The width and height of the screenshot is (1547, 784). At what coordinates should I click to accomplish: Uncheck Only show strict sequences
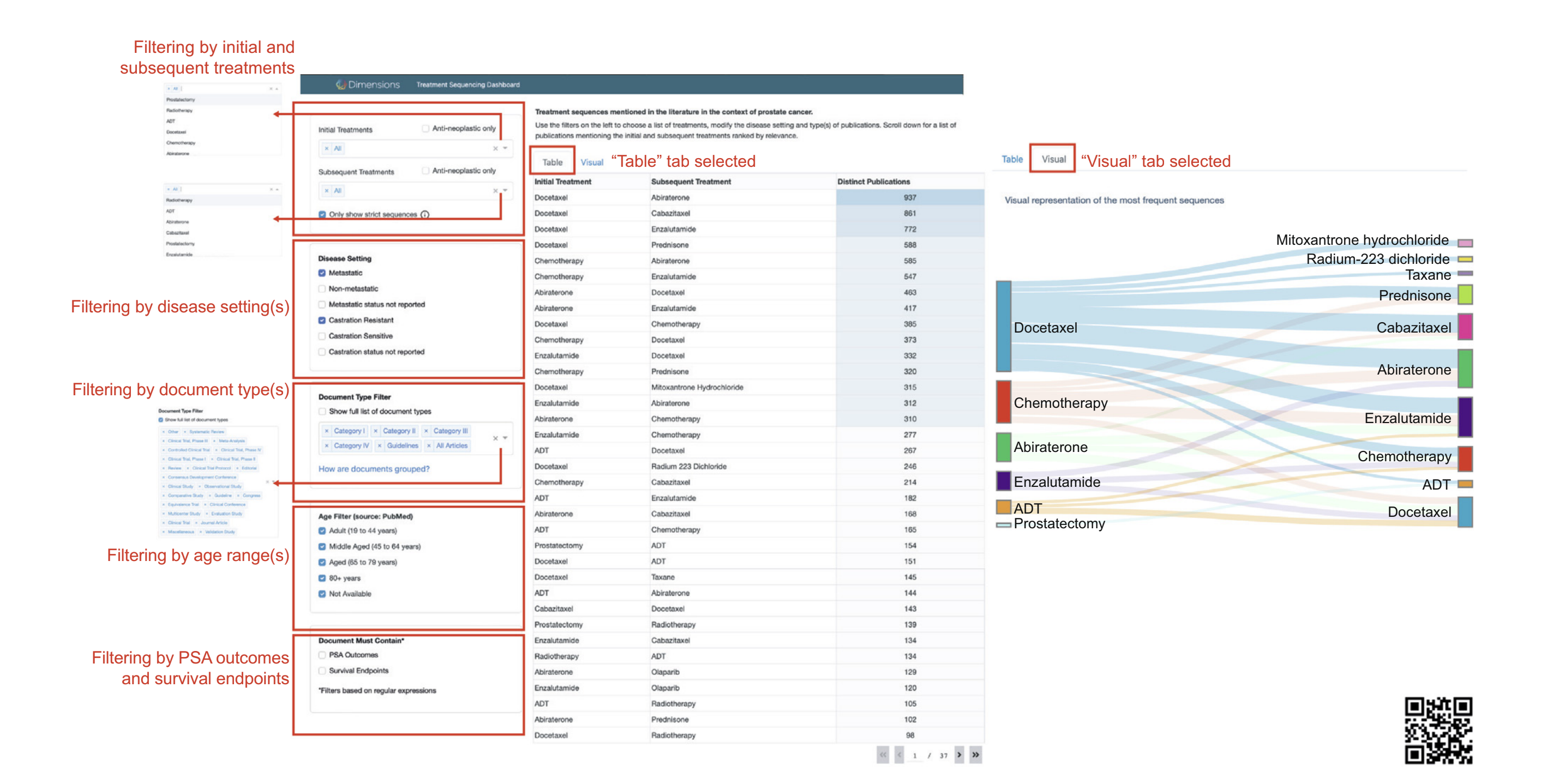(x=322, y=214)
